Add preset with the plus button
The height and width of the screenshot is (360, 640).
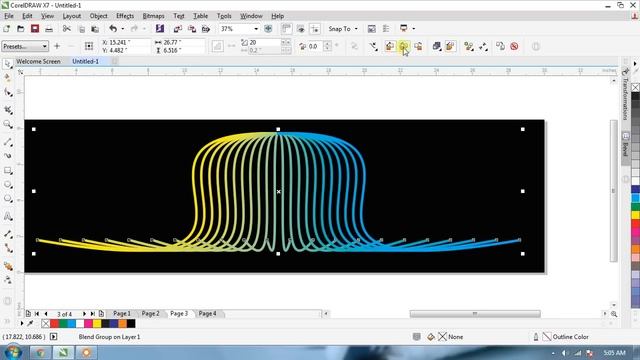(57, 46)
